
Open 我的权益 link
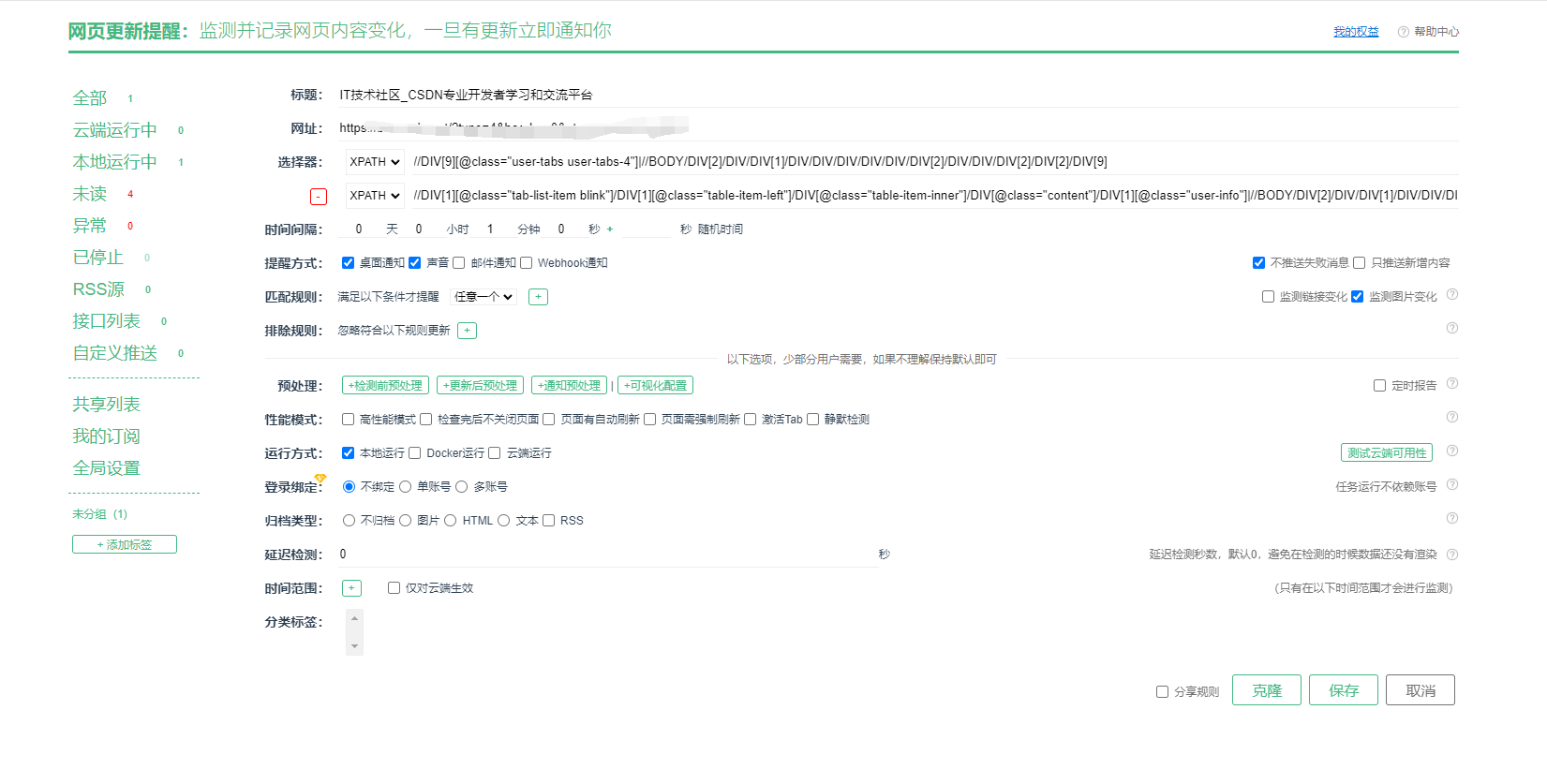coord(1356,32)
